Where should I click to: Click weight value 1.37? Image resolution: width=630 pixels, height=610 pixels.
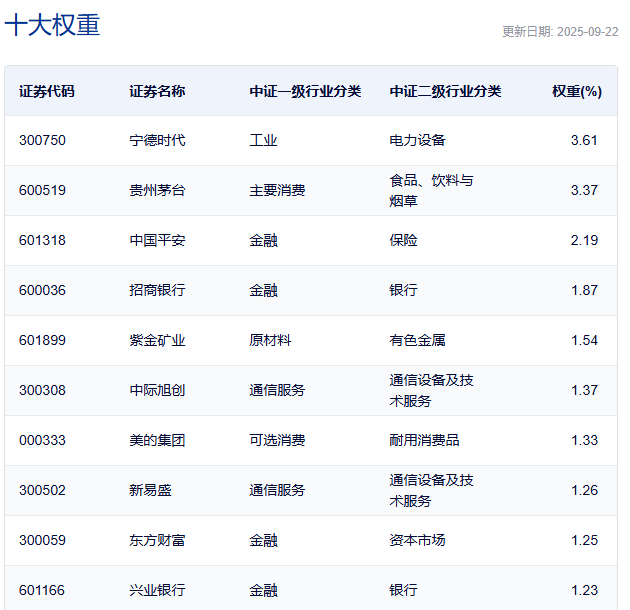(x=584, y=390)
